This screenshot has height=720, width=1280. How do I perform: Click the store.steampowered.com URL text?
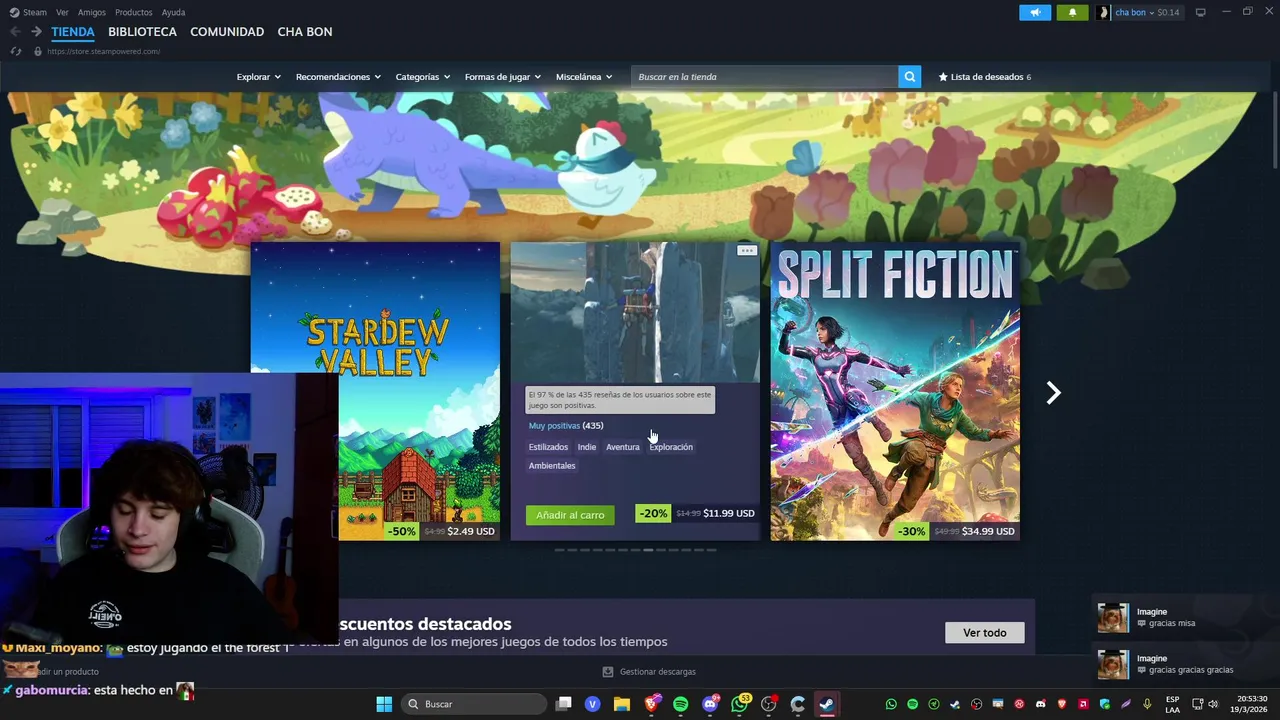coord(103,51)
